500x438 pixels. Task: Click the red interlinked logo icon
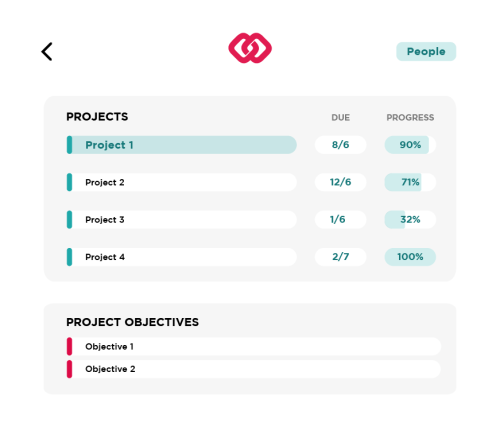pyautogui.click(x=250, y=48)
